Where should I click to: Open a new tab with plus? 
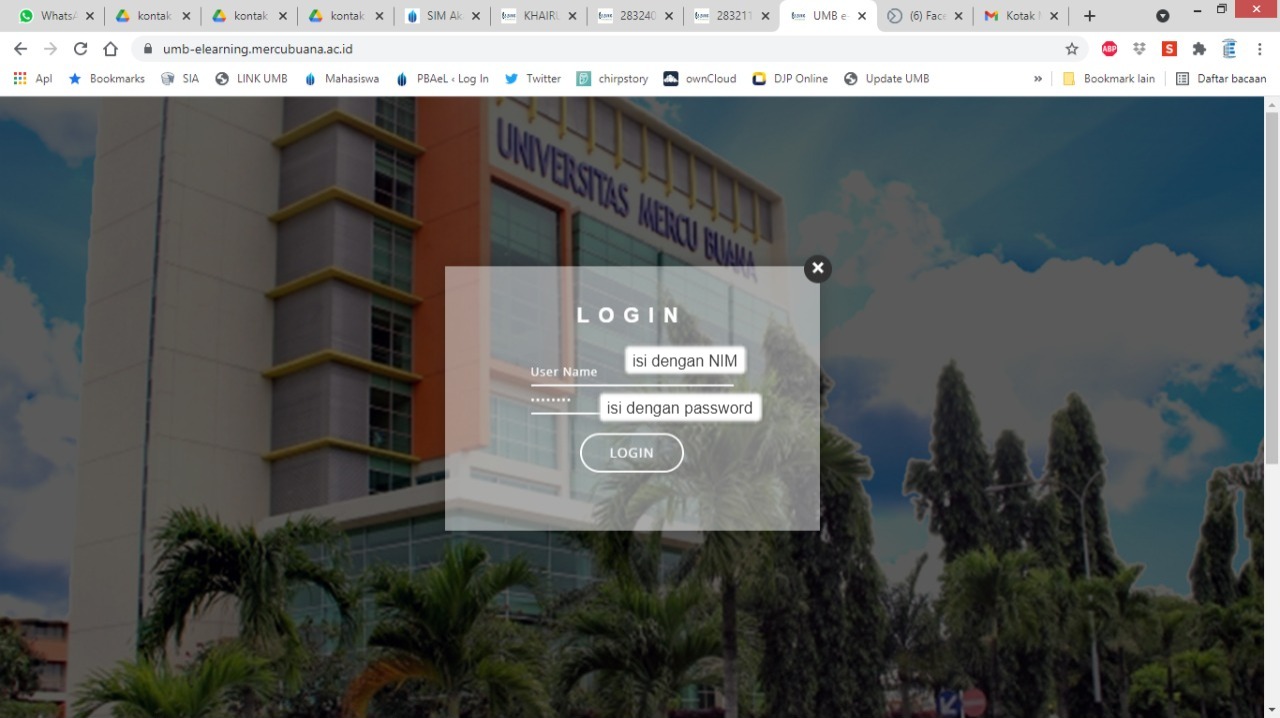pyautogui.click(x=1089, y=16)
